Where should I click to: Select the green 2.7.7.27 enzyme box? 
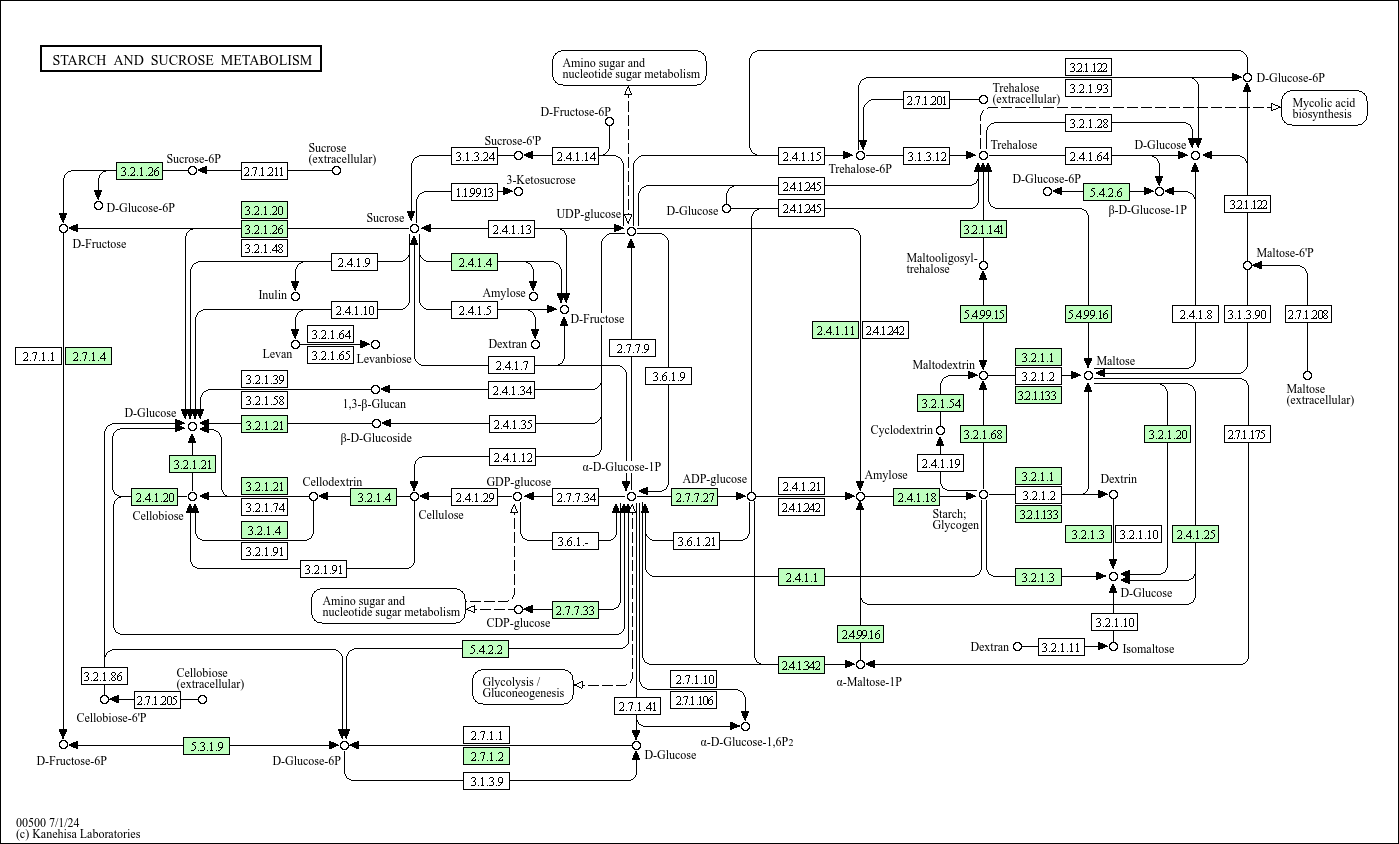[x=694, y=497]
